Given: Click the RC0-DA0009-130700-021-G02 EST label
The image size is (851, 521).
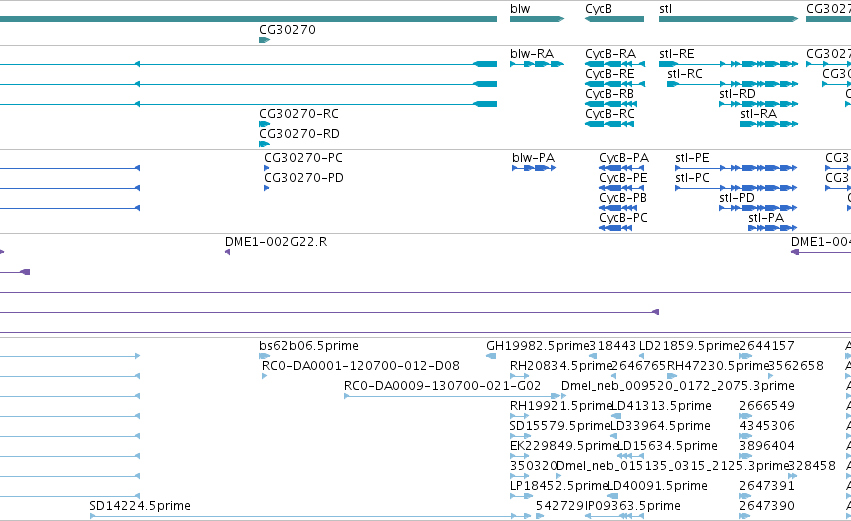Looking at the screenshot, I should pyautogui.click(x=442, y=386).
